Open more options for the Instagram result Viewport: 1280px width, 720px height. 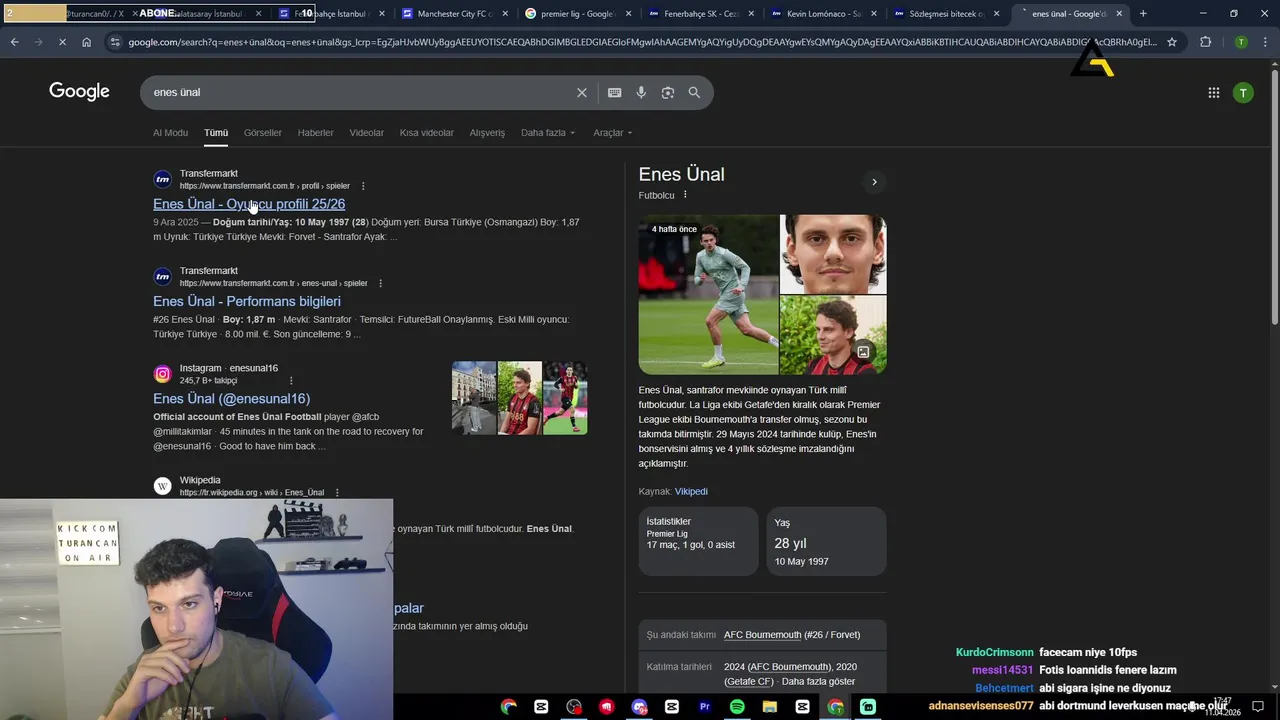(291, 380)
